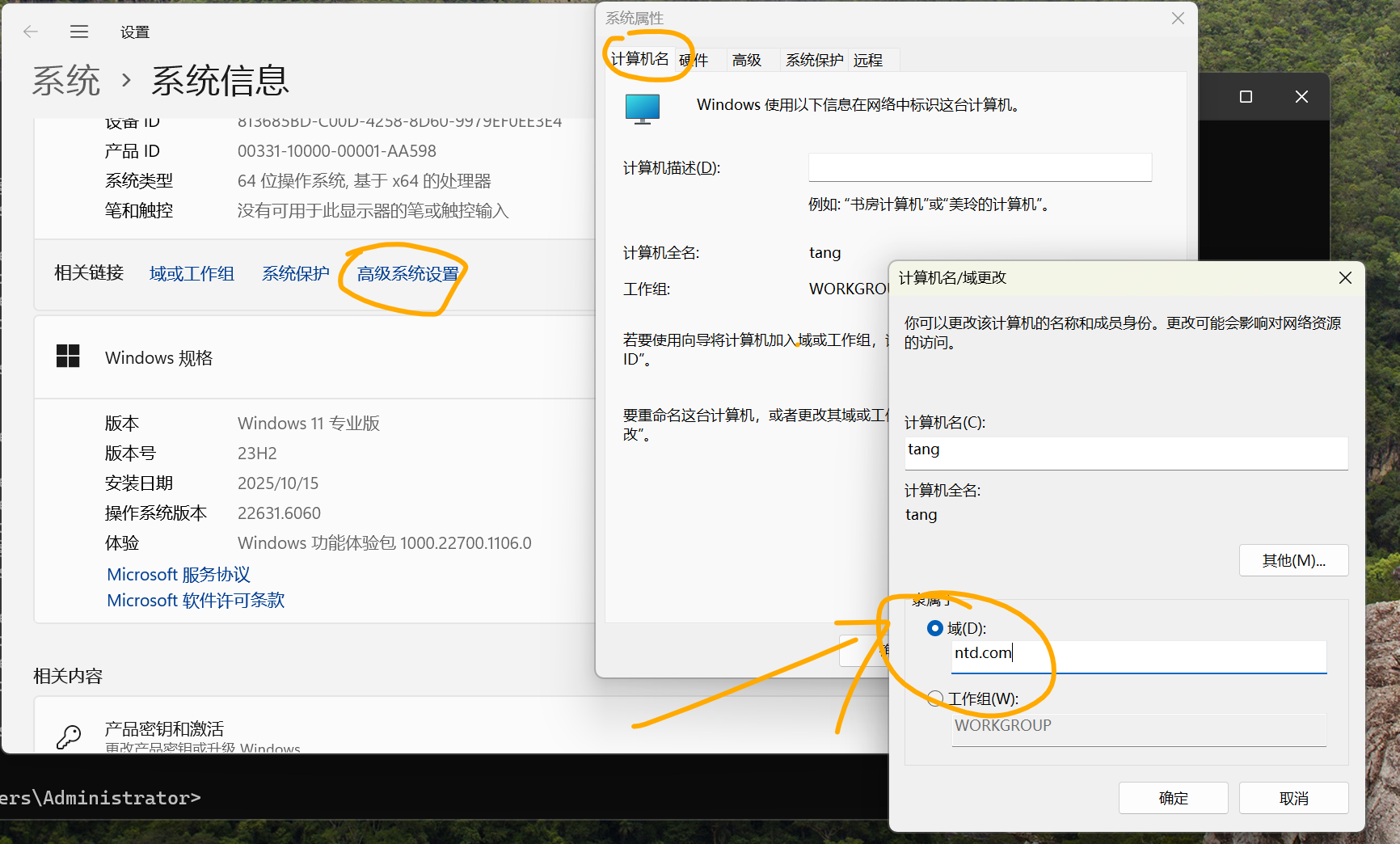Open the Microsoft 软件许可条款 link

(x=196, y=601)
